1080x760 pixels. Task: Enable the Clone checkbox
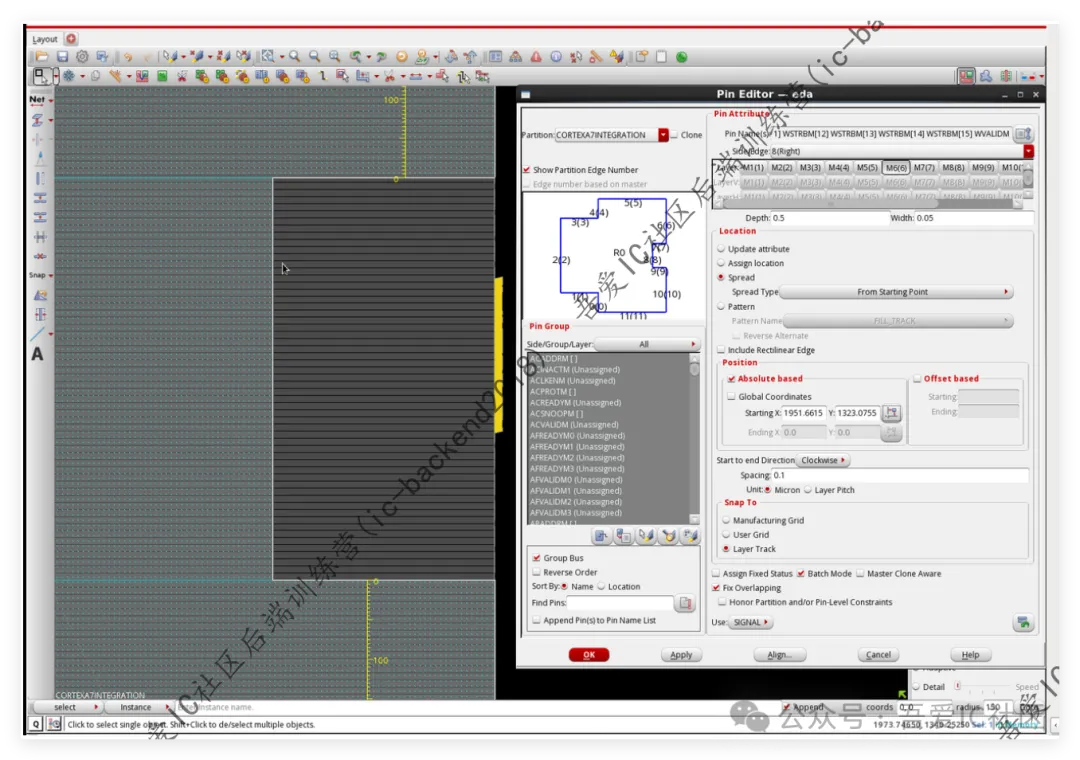[x=674, y=135]
